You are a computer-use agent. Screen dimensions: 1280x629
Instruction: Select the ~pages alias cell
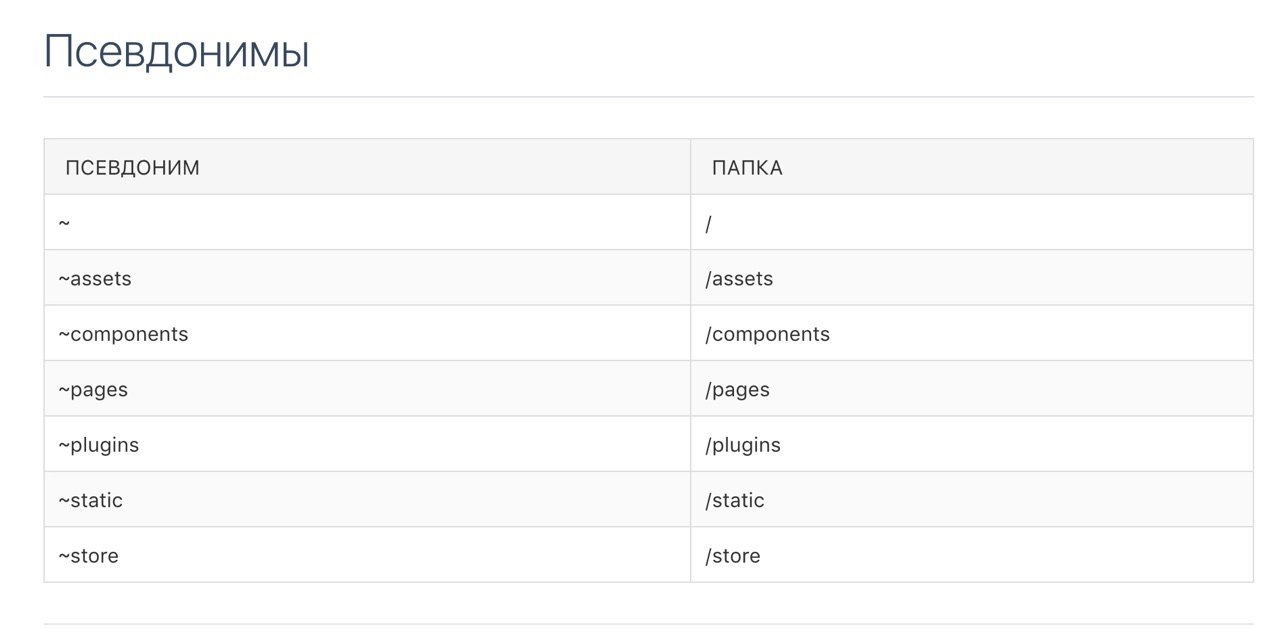367,389
